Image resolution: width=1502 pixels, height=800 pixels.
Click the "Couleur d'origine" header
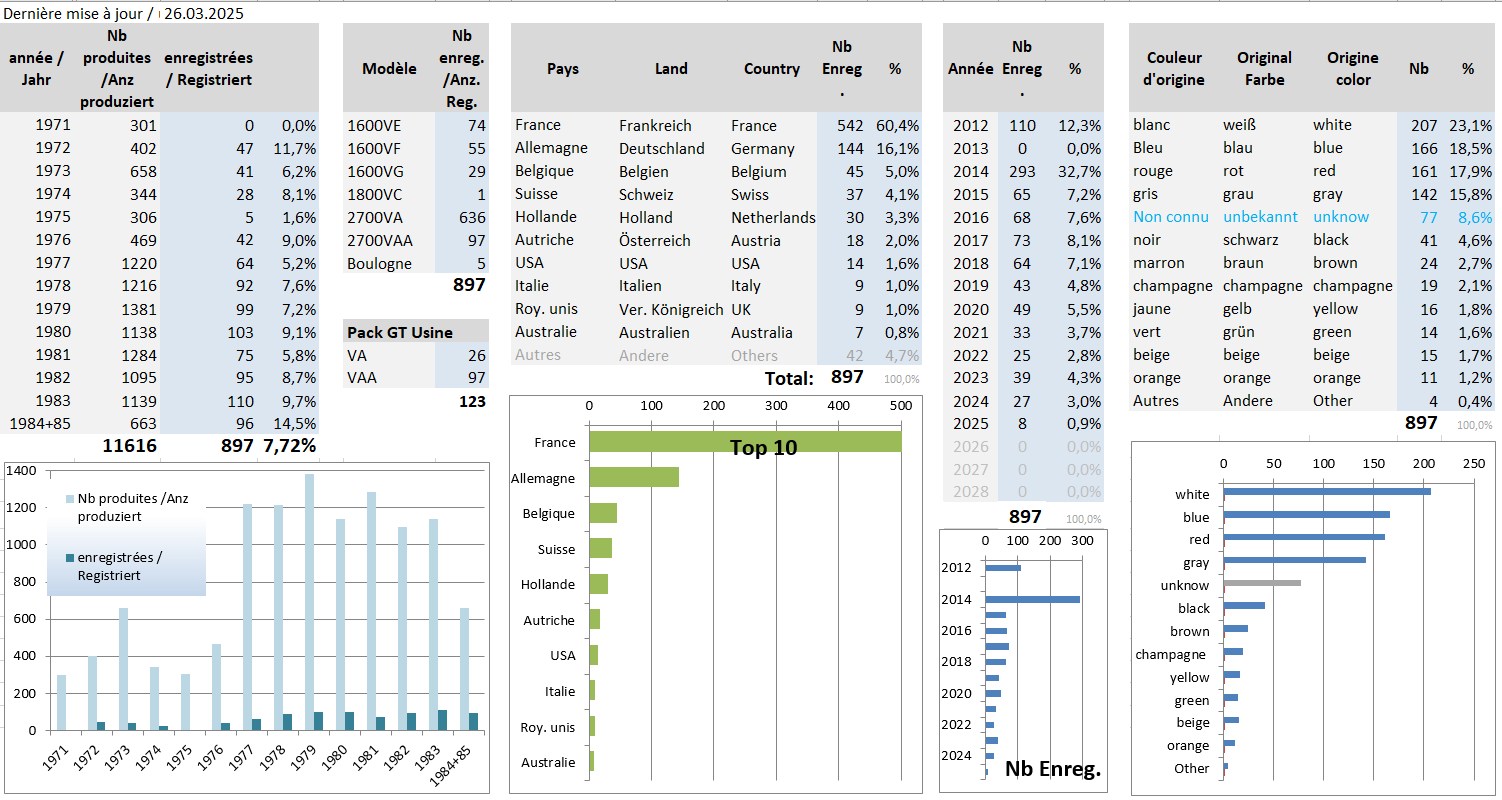tap(1174, 68)
